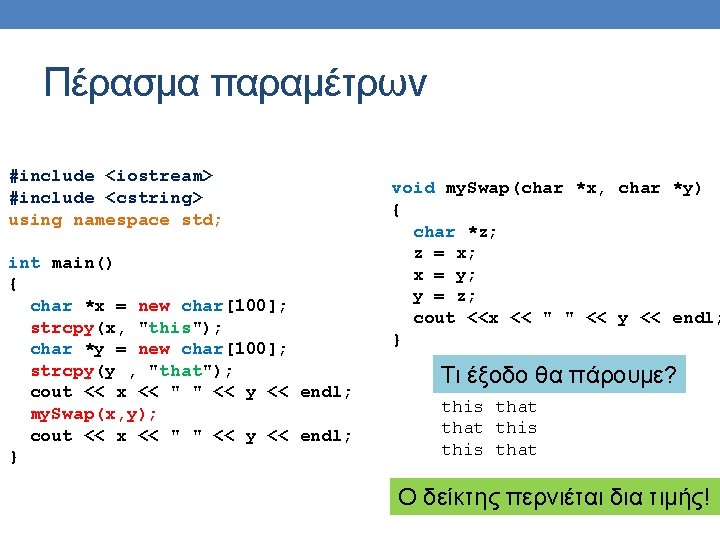This screenshot has width=720, height=540.
Task: Click the 'mySwap(x,y);' call in main
Action: 94,414
